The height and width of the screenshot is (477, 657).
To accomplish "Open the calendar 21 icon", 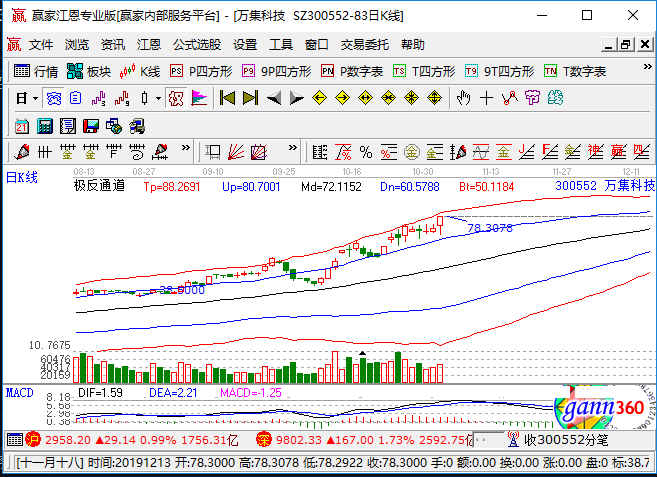I will pyautogui.click(x=22, y=126).
